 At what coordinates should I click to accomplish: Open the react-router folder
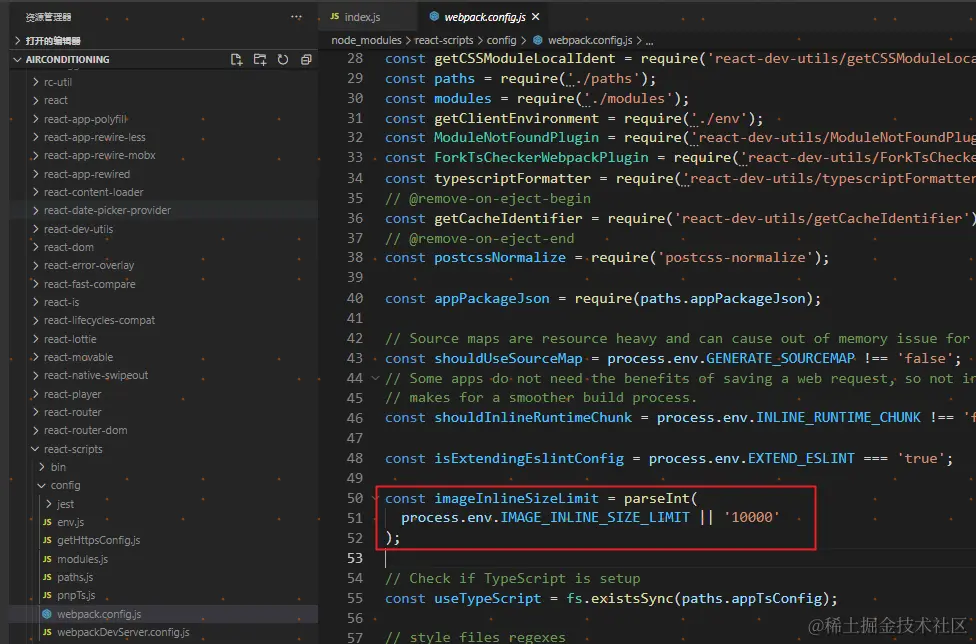coord(72,412)
